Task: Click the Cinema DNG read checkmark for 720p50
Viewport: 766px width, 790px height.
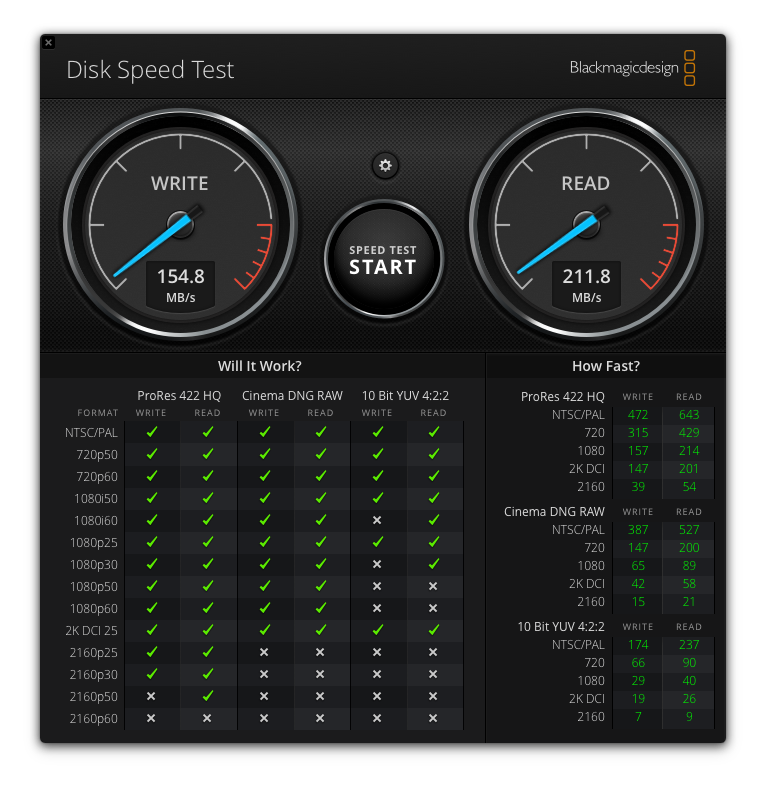Action: 321,454
